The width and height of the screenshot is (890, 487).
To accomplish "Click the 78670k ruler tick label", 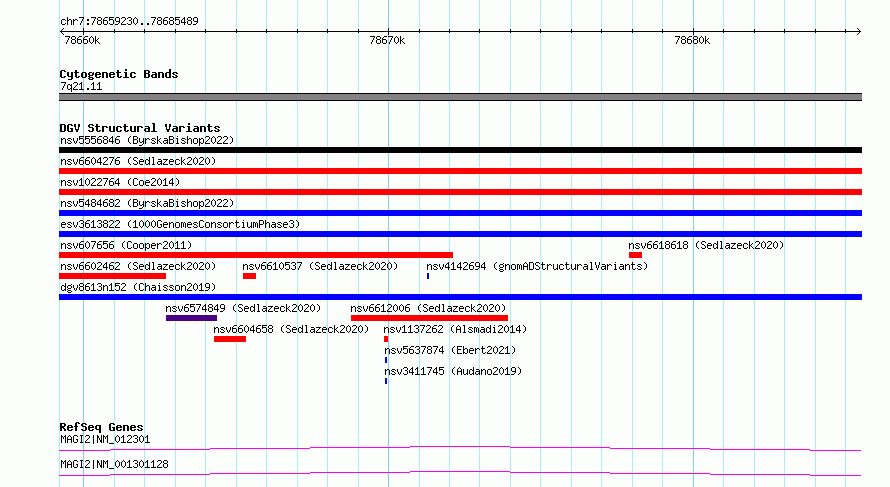I will pyautogui.click(x=387, y=40).
